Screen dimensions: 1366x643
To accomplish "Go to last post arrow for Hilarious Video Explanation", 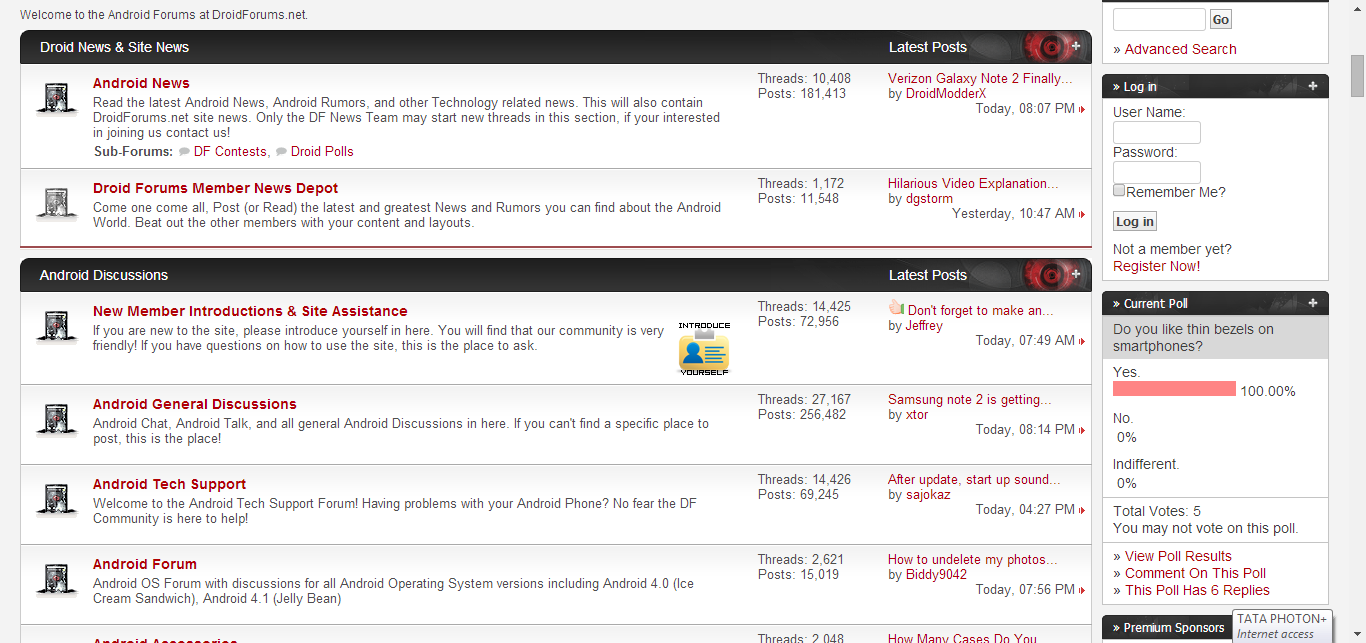I will coord(1082,214).
